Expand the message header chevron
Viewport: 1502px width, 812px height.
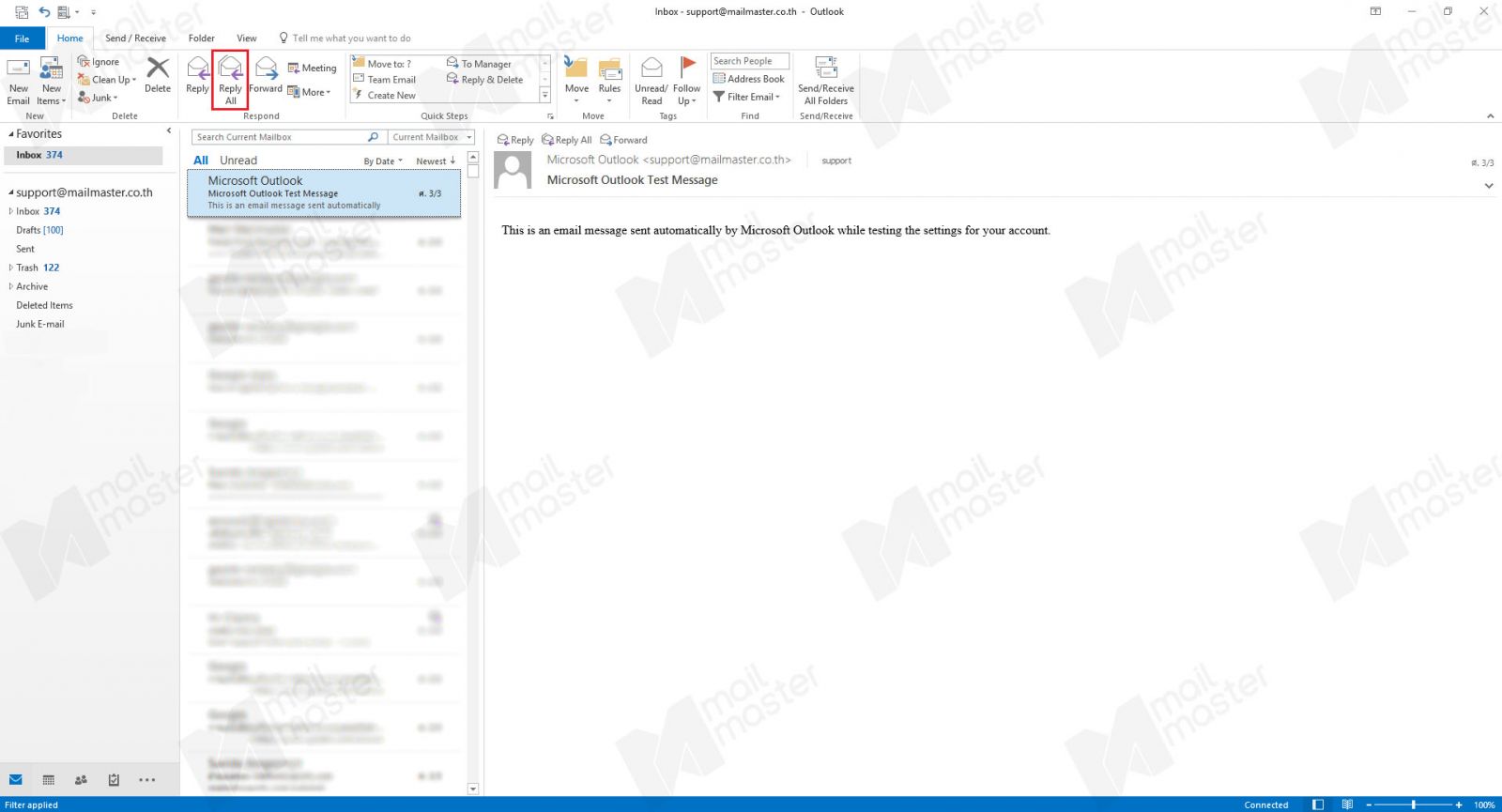click(1489, 186)
